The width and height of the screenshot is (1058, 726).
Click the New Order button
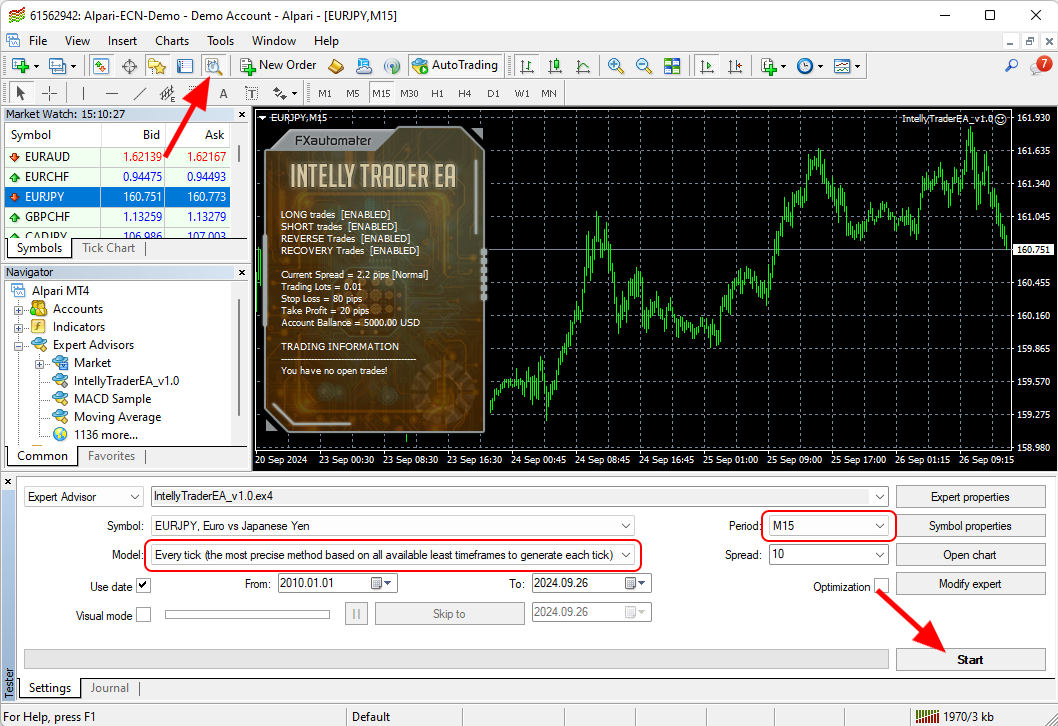tap(278, 65)
